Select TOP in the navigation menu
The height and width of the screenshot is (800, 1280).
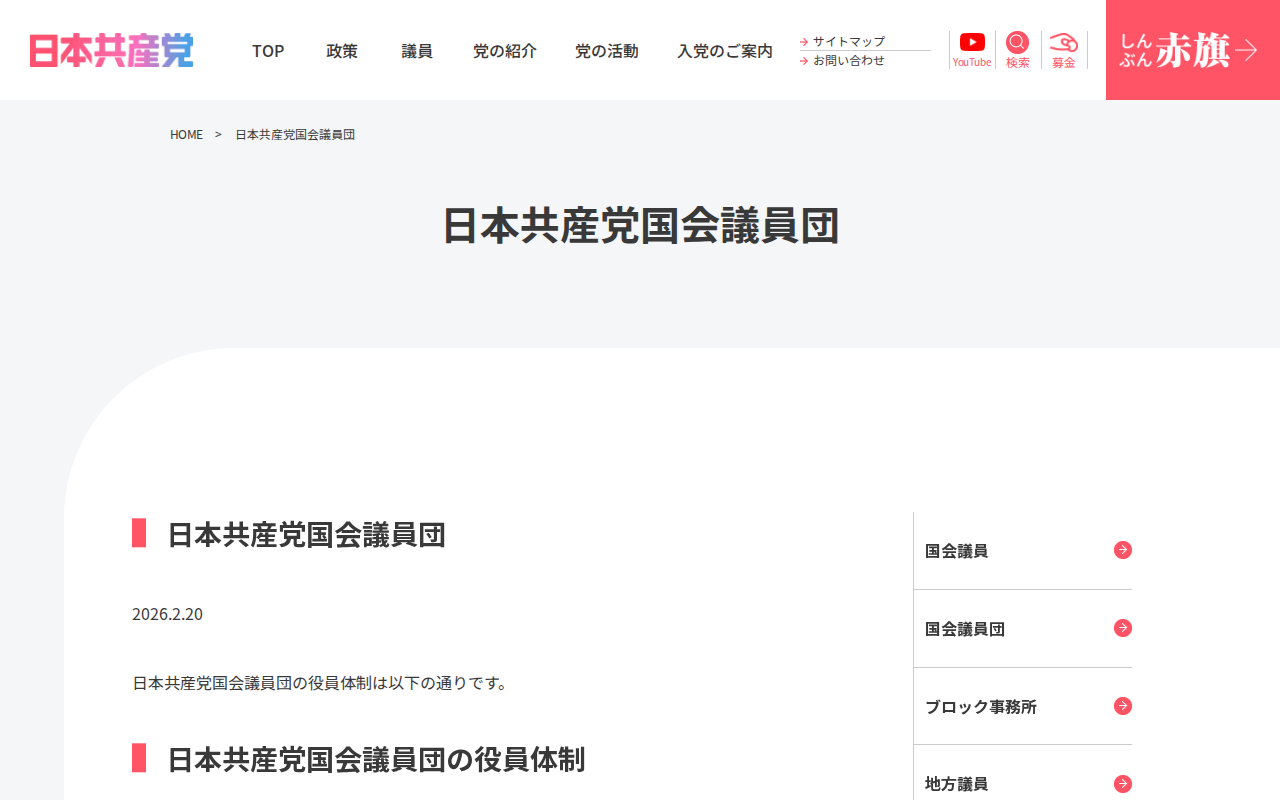[268, 50]
